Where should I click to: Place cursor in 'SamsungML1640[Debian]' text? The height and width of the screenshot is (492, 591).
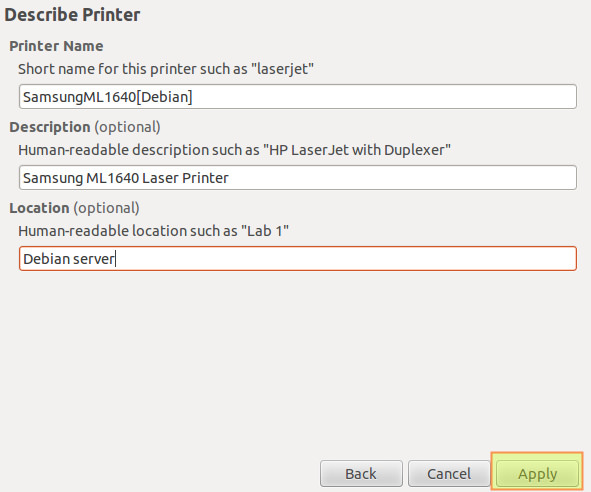coord(108,97)
